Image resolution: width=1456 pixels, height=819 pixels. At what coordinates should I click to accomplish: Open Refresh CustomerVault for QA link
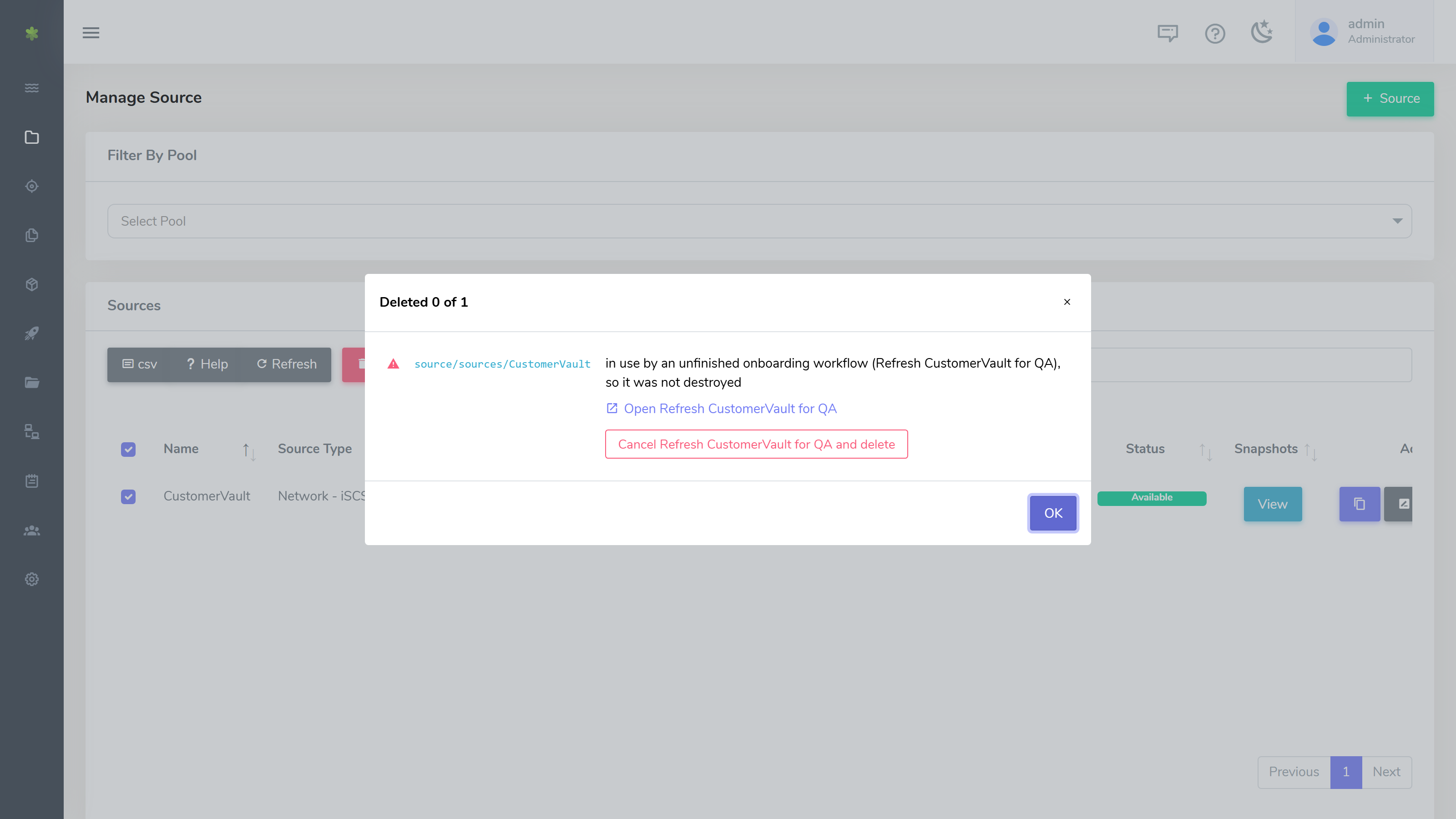point(721,409)
